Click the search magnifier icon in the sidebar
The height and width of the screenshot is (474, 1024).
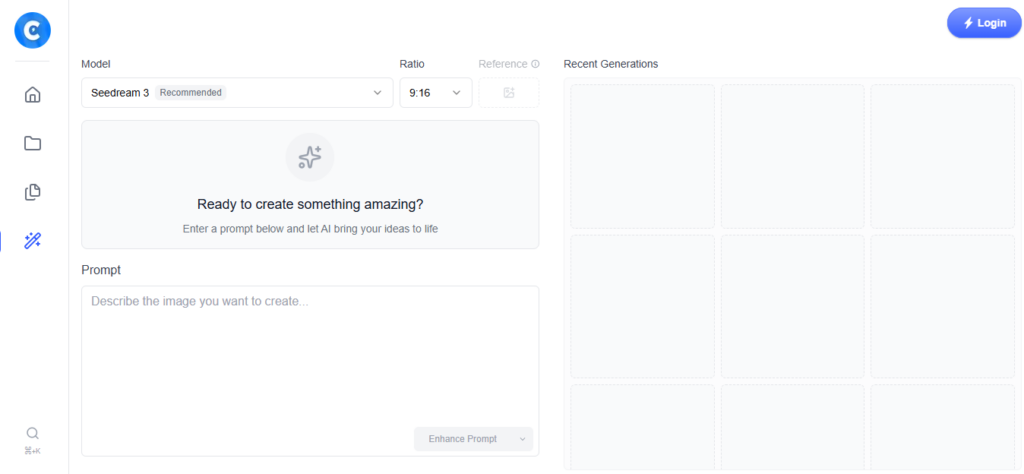click(x=33, y=433)
